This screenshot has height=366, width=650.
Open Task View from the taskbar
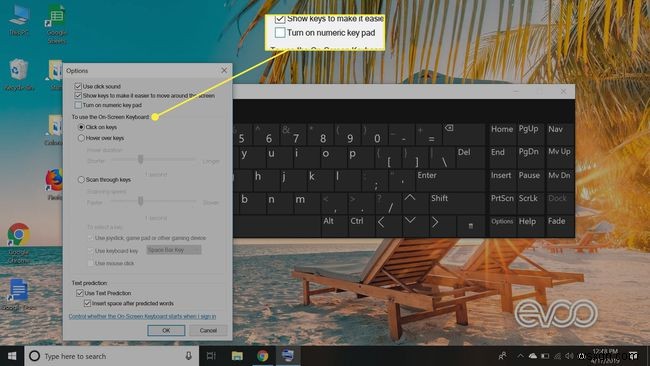click(211, 356)
